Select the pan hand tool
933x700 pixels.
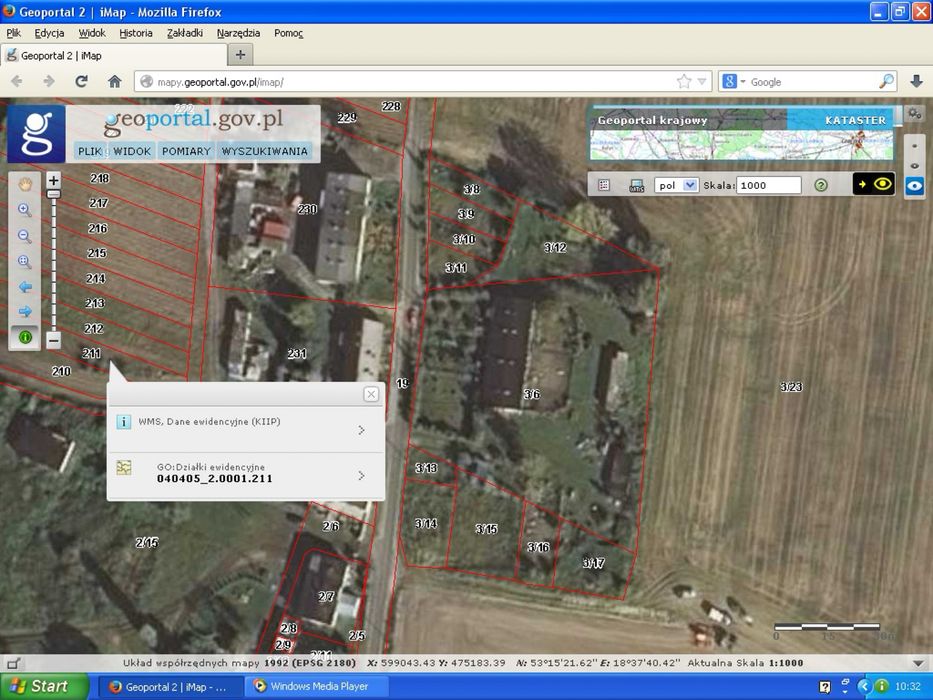(x=24, y=185)
